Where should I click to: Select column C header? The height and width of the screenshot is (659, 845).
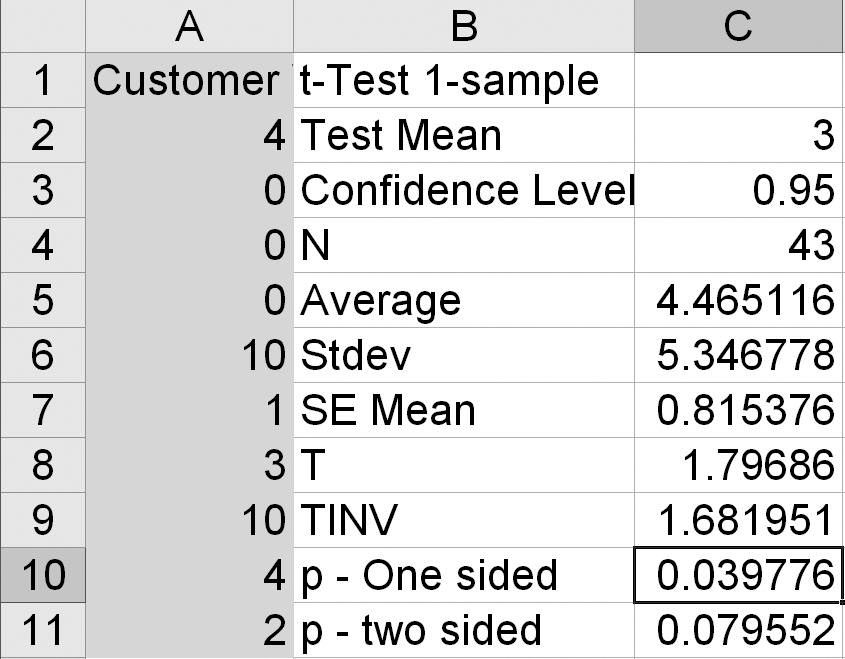coord(738,26)
